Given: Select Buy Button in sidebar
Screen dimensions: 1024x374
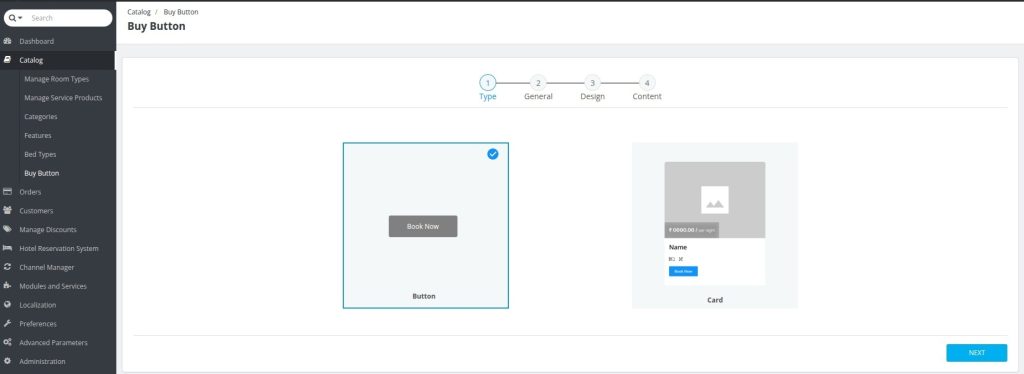Looking at the screenshot, I should point(42,174).
